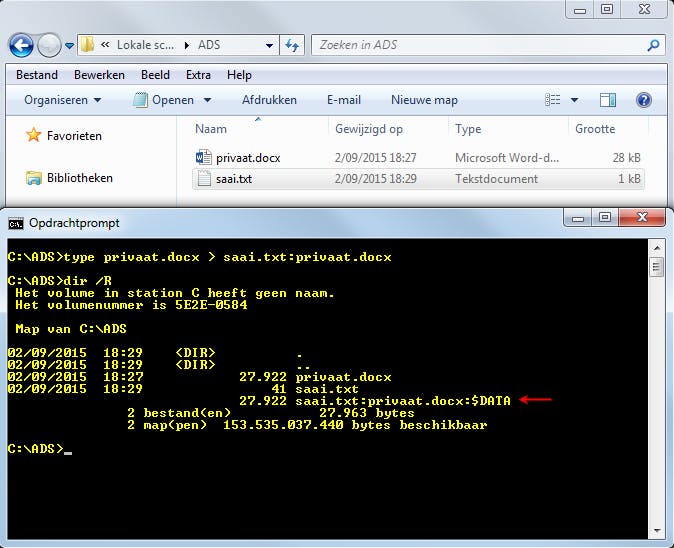The image size is (674, 548).
Task: Toggle the preview pane icon
Action: pos(608,100)
